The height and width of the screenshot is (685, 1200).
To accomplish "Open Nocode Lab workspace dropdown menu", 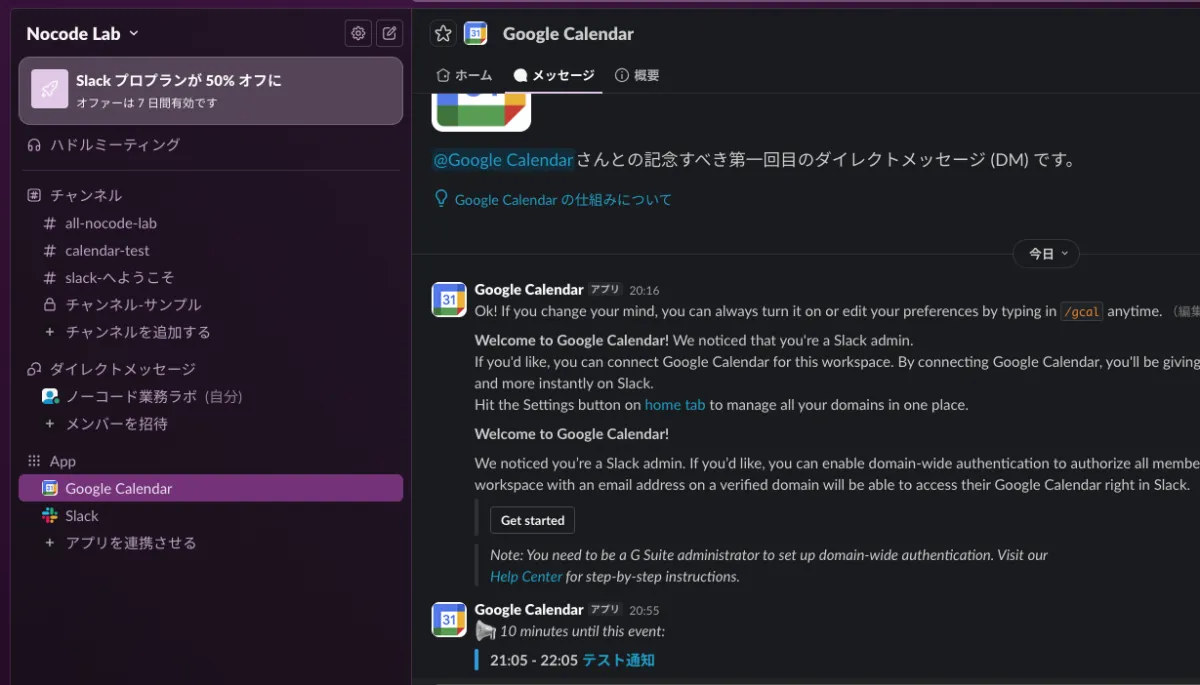I will (83, 33).
